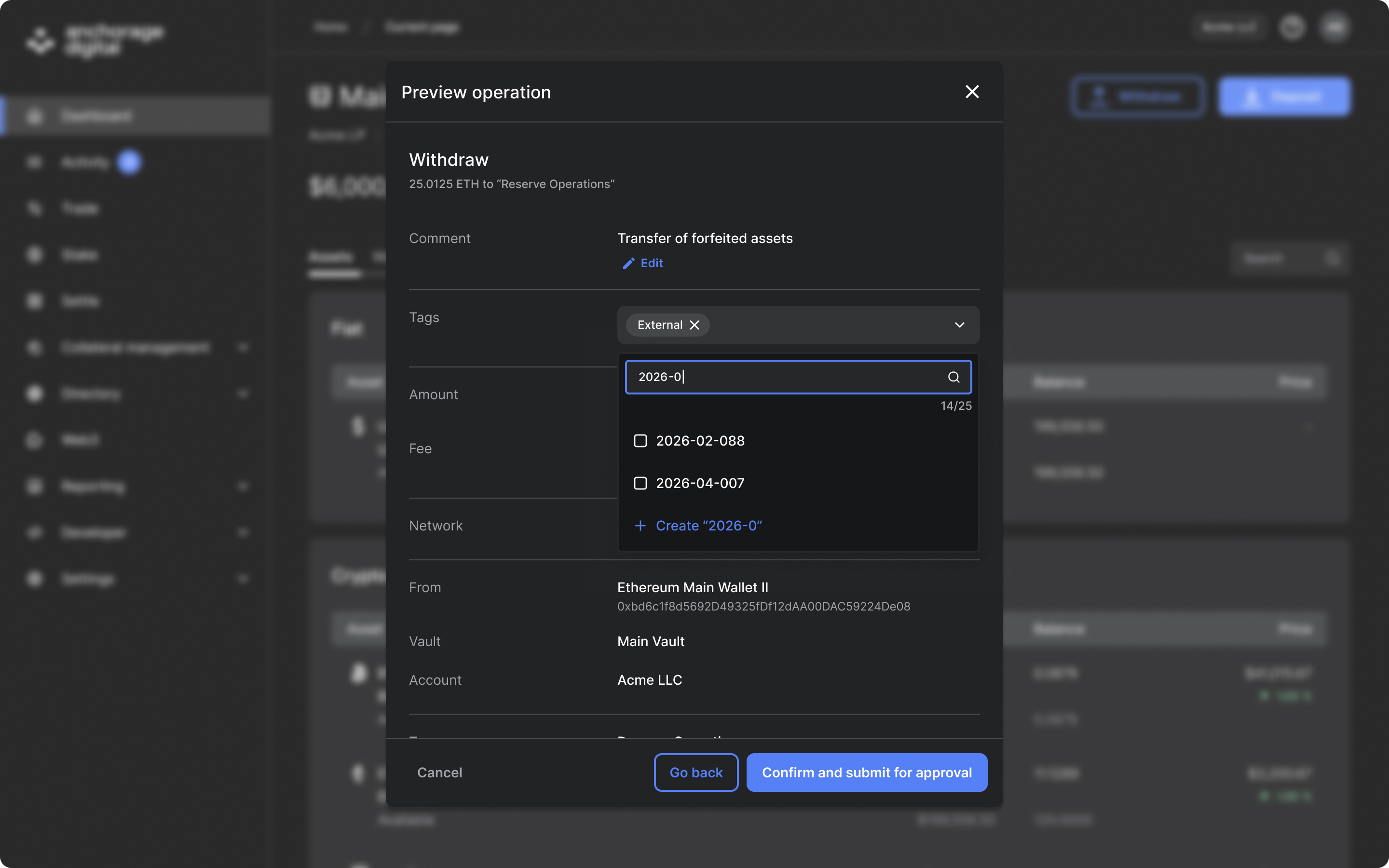Select the Transfer of forfeited assets comment
This screenshot has height=868, width=1389.
[x=705, y=238]
